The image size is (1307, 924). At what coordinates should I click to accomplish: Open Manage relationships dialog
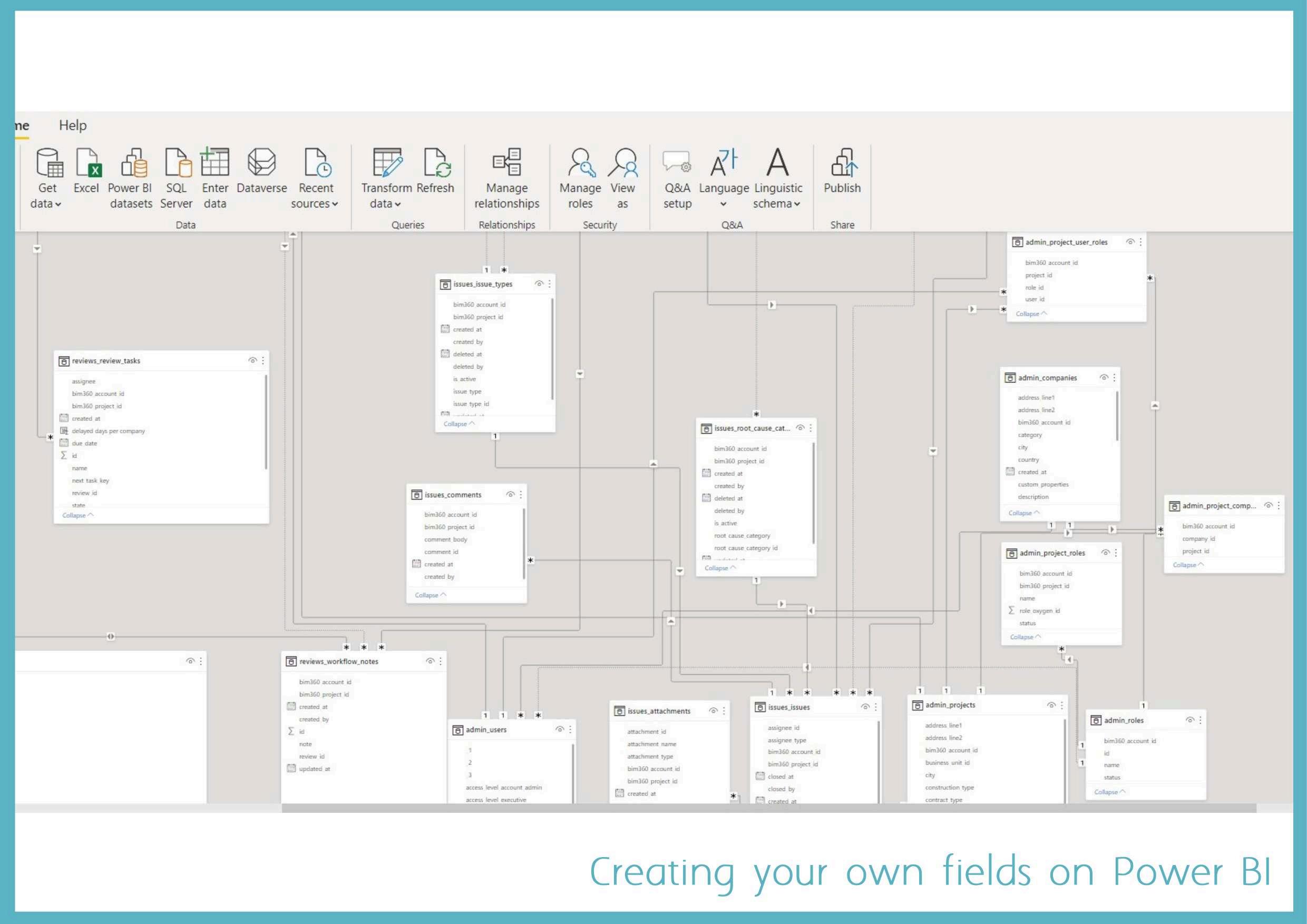pos(506,163)
